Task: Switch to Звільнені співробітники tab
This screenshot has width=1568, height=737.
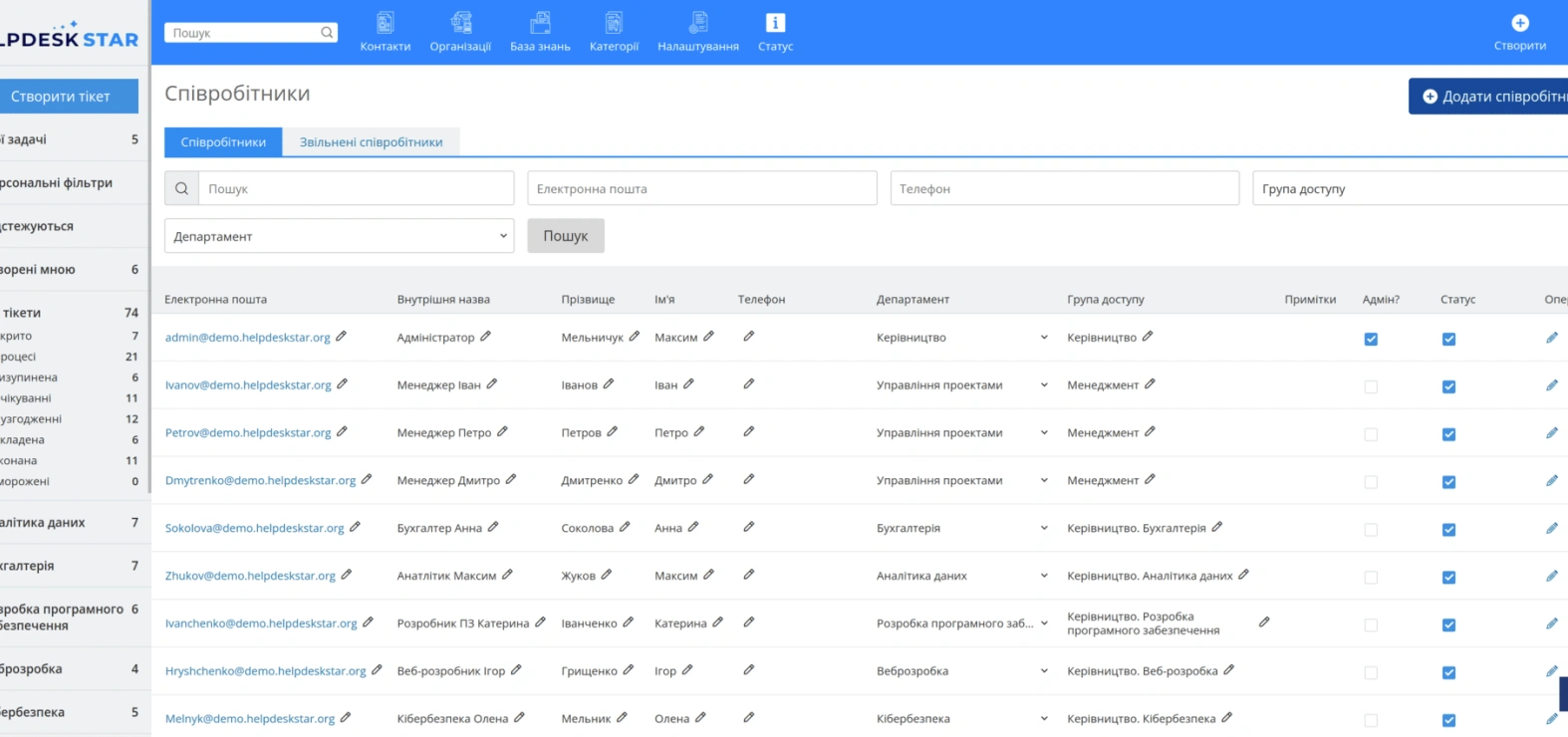Action: click(371, 142)
